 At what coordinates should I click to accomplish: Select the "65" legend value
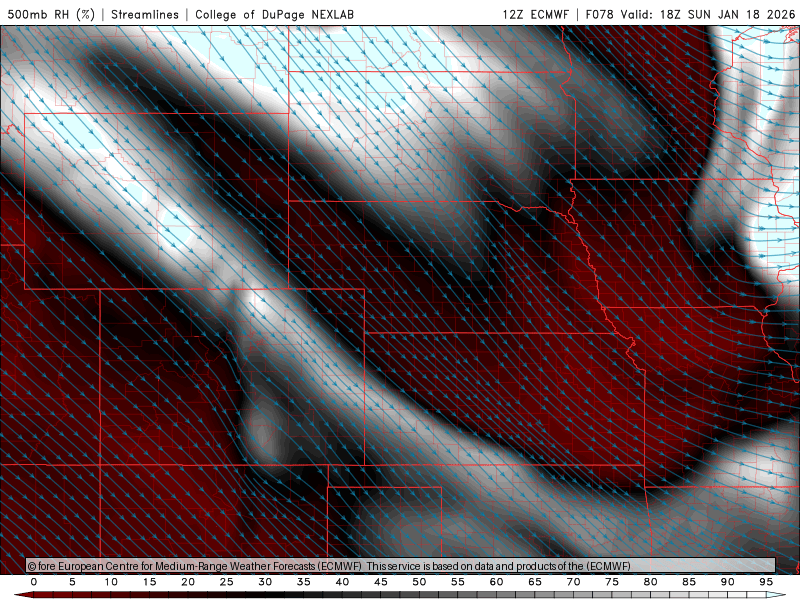click(535, 582)
